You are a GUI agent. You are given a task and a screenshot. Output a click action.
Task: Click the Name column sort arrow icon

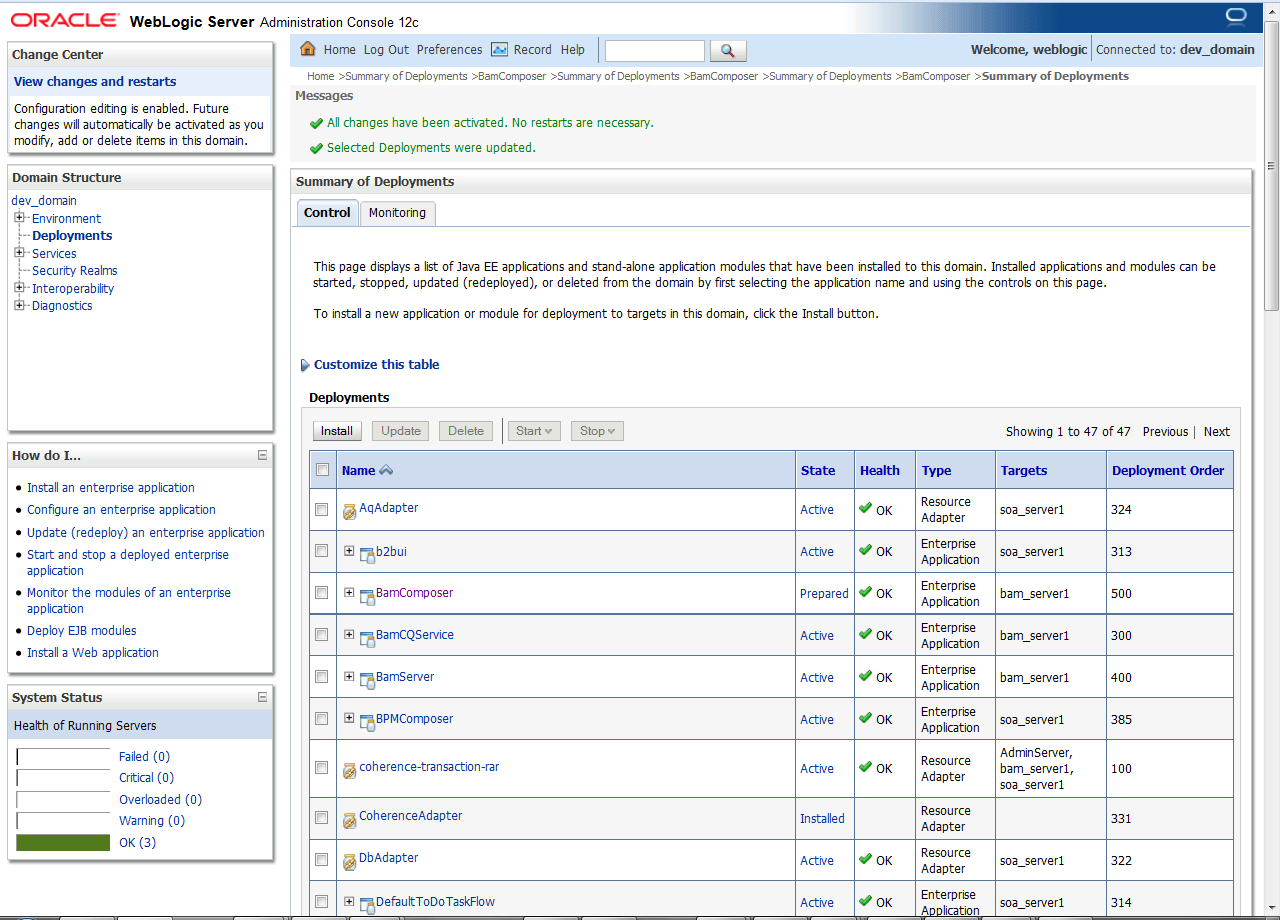386,471
